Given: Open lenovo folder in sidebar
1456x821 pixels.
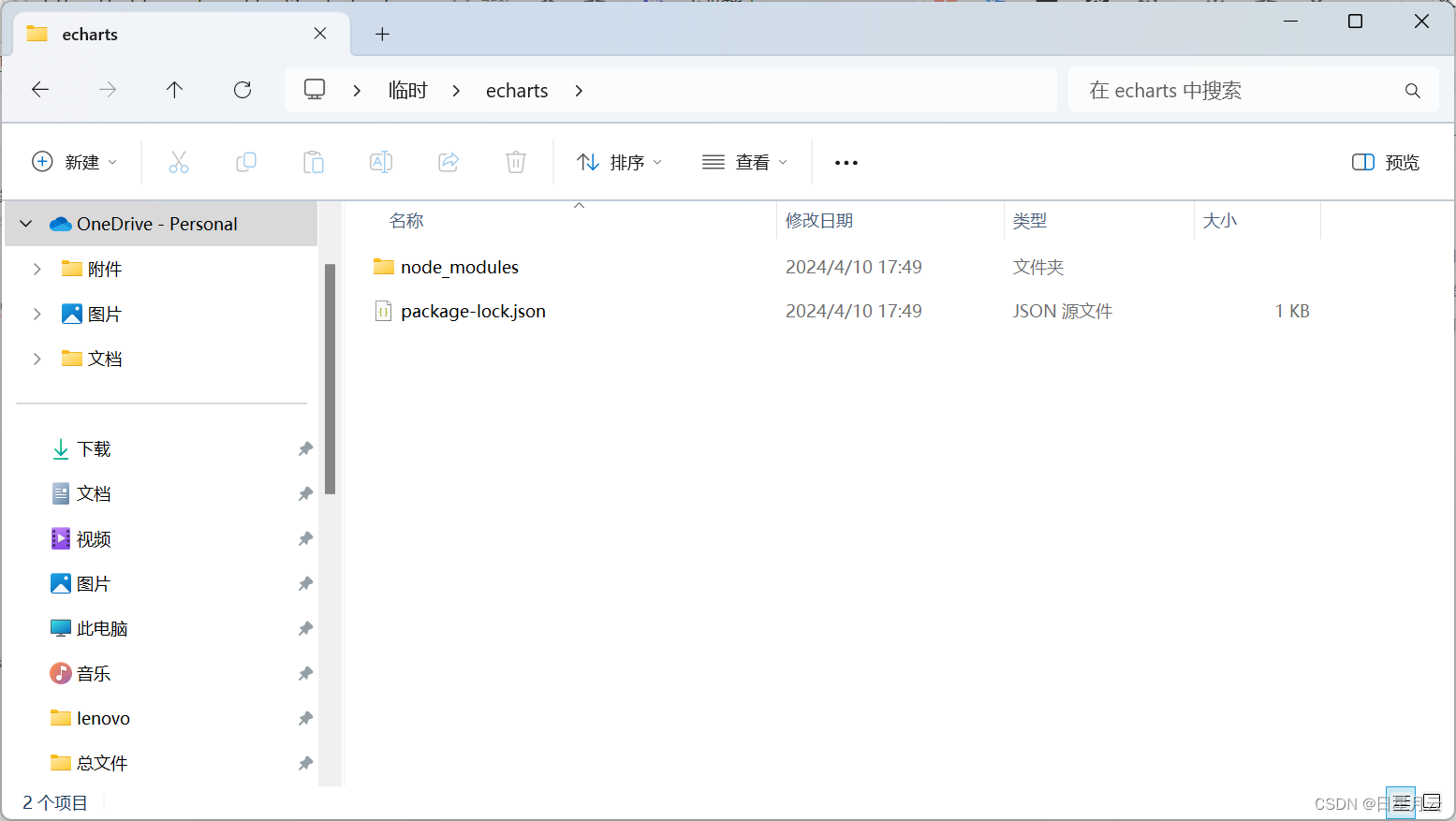Looking at the screenshot, I should point(103,718).
